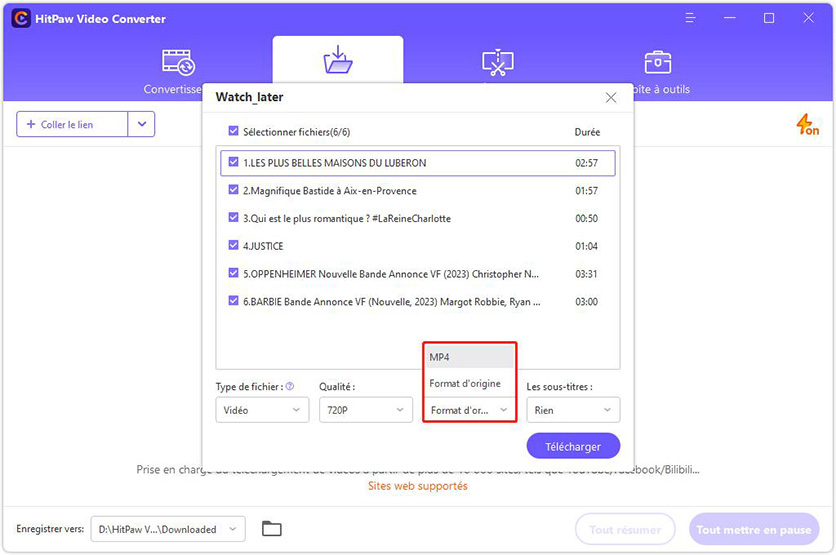
Task: Toggle the lightning acceleration icon
Action: 807,124
